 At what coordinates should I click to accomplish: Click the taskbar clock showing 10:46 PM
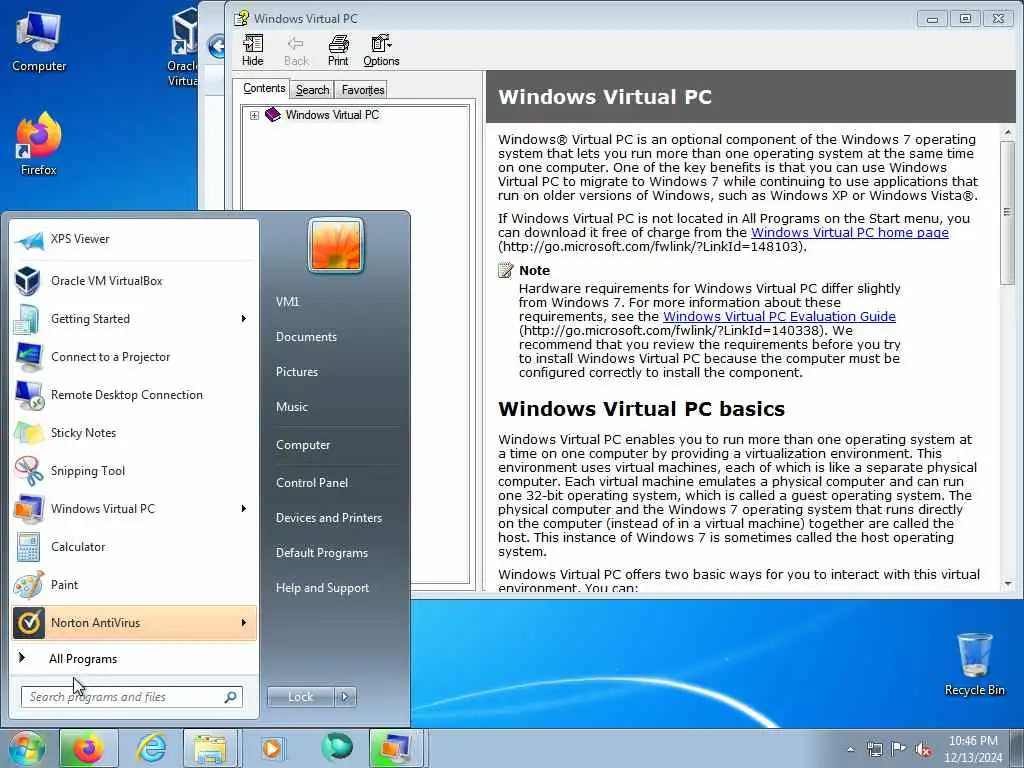(x=973, y=749)
